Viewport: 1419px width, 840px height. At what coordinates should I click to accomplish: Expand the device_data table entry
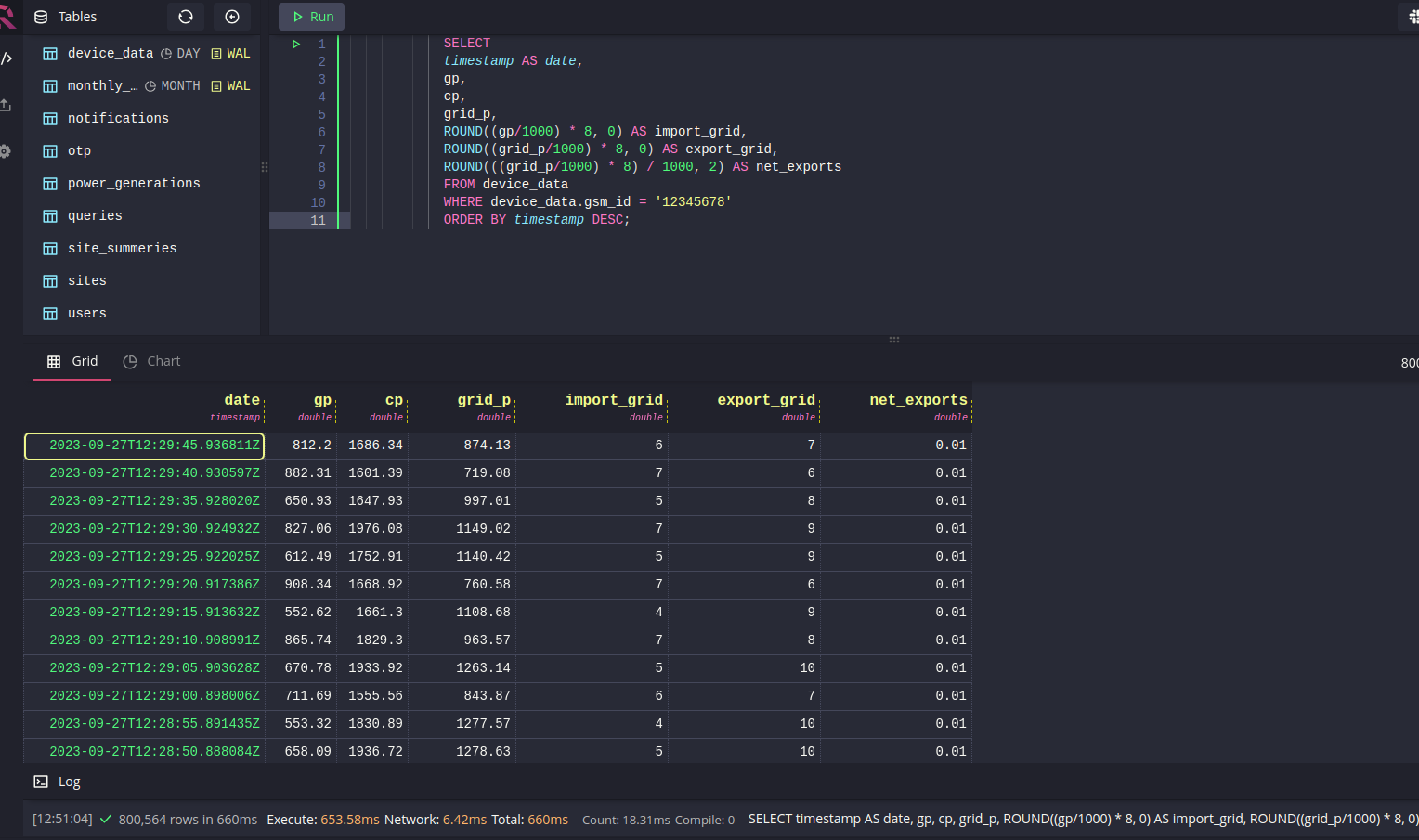coord(111,53)
